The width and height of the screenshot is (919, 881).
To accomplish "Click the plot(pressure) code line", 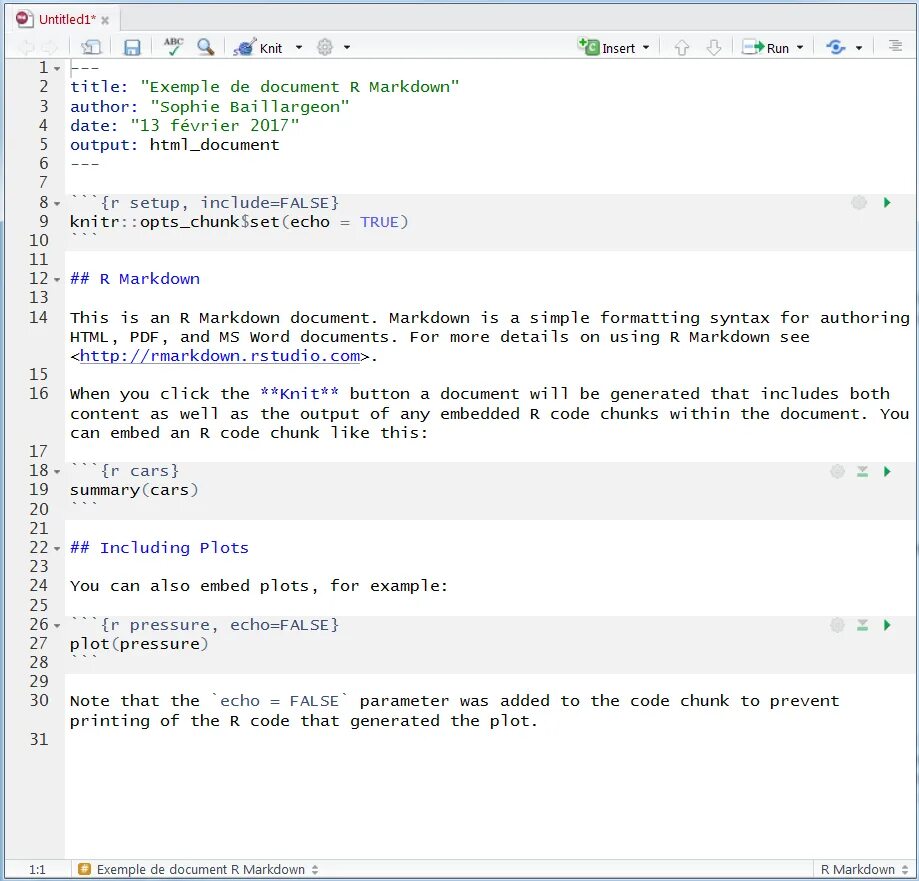I will point(139,644).
